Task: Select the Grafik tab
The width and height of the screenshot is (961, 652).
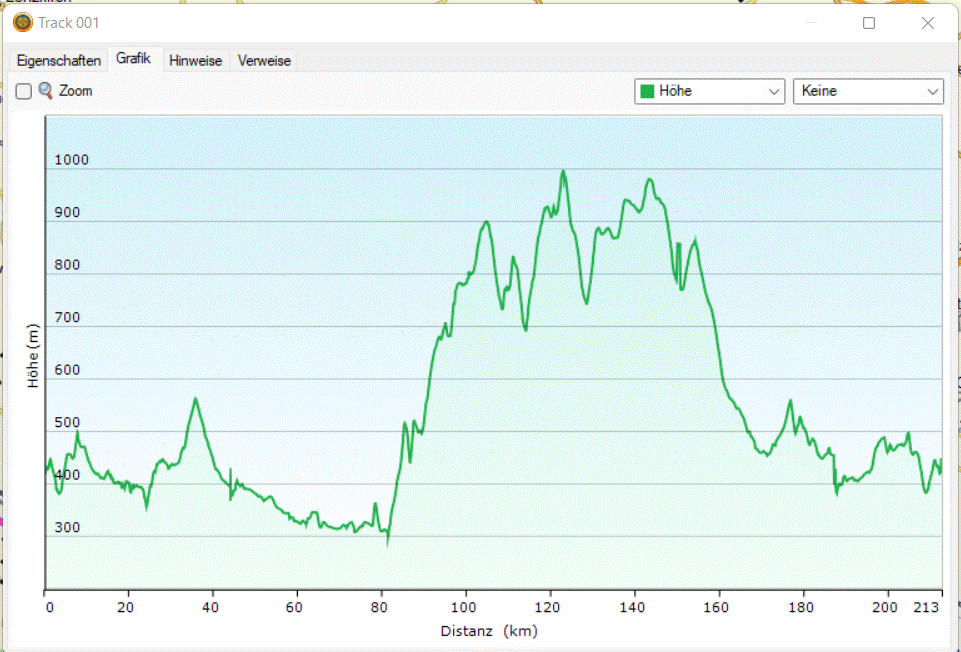Action: (133, 59)
